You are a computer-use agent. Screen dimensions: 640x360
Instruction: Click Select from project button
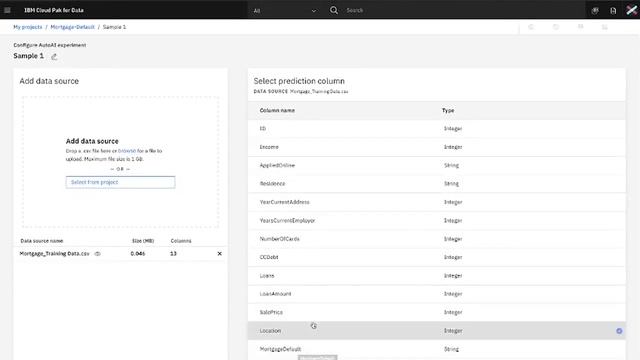coord(120,182)
